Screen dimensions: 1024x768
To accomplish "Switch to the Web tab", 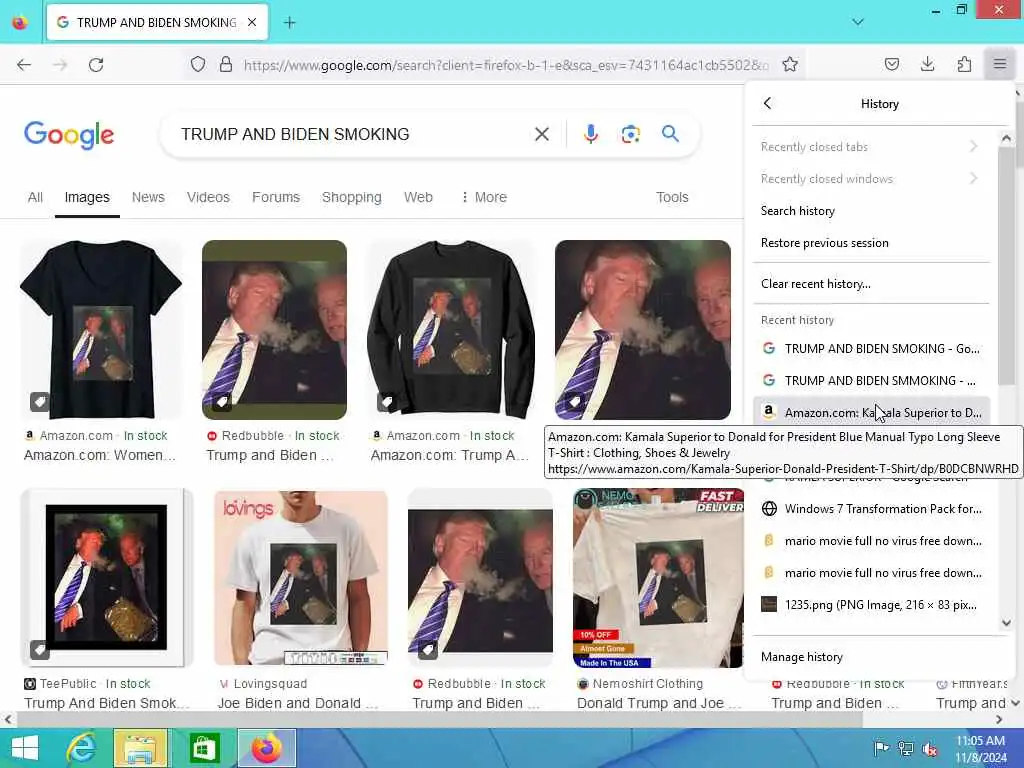I will [x=418, y=197].
